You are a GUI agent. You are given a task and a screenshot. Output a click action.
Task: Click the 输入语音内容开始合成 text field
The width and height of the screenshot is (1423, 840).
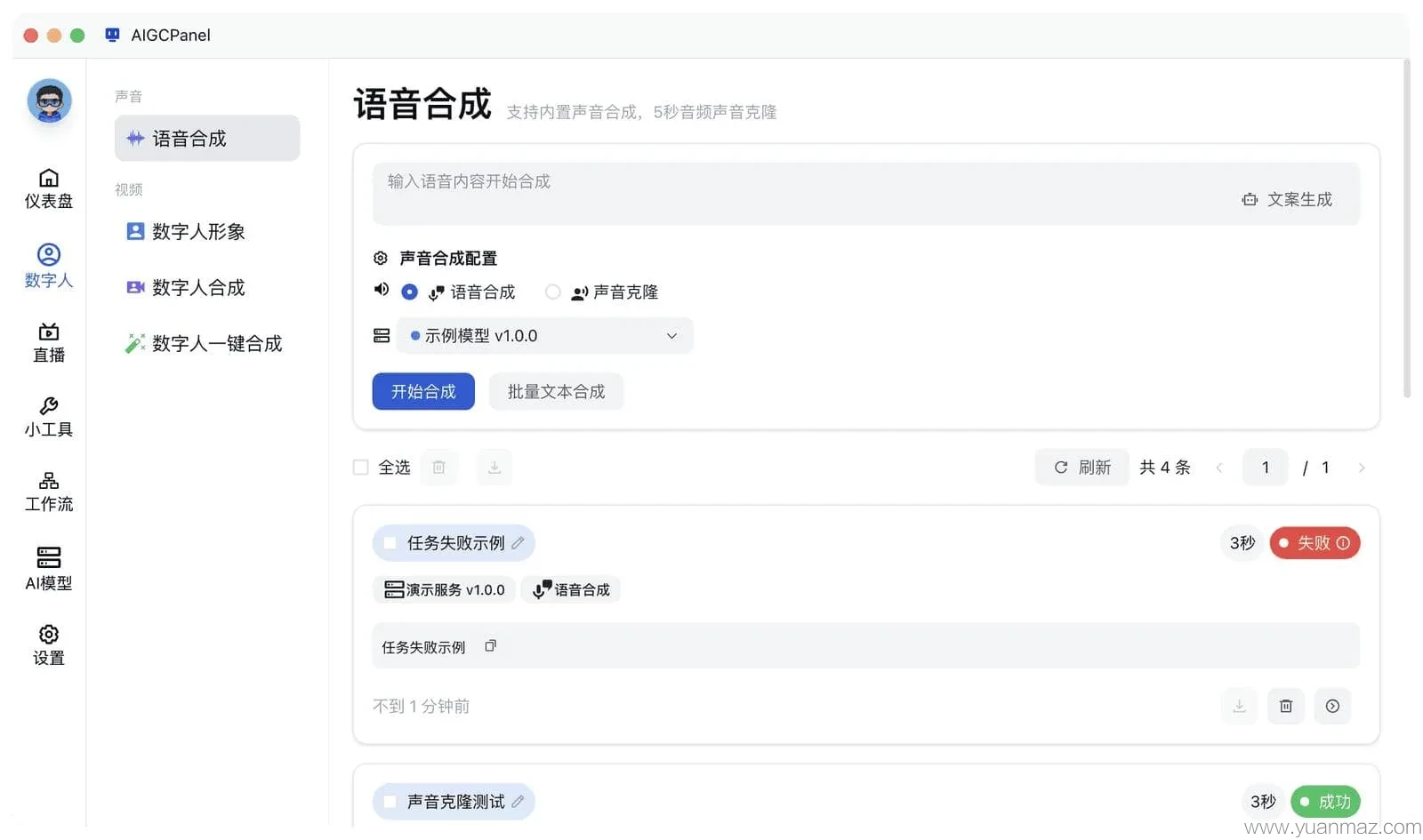866,194
